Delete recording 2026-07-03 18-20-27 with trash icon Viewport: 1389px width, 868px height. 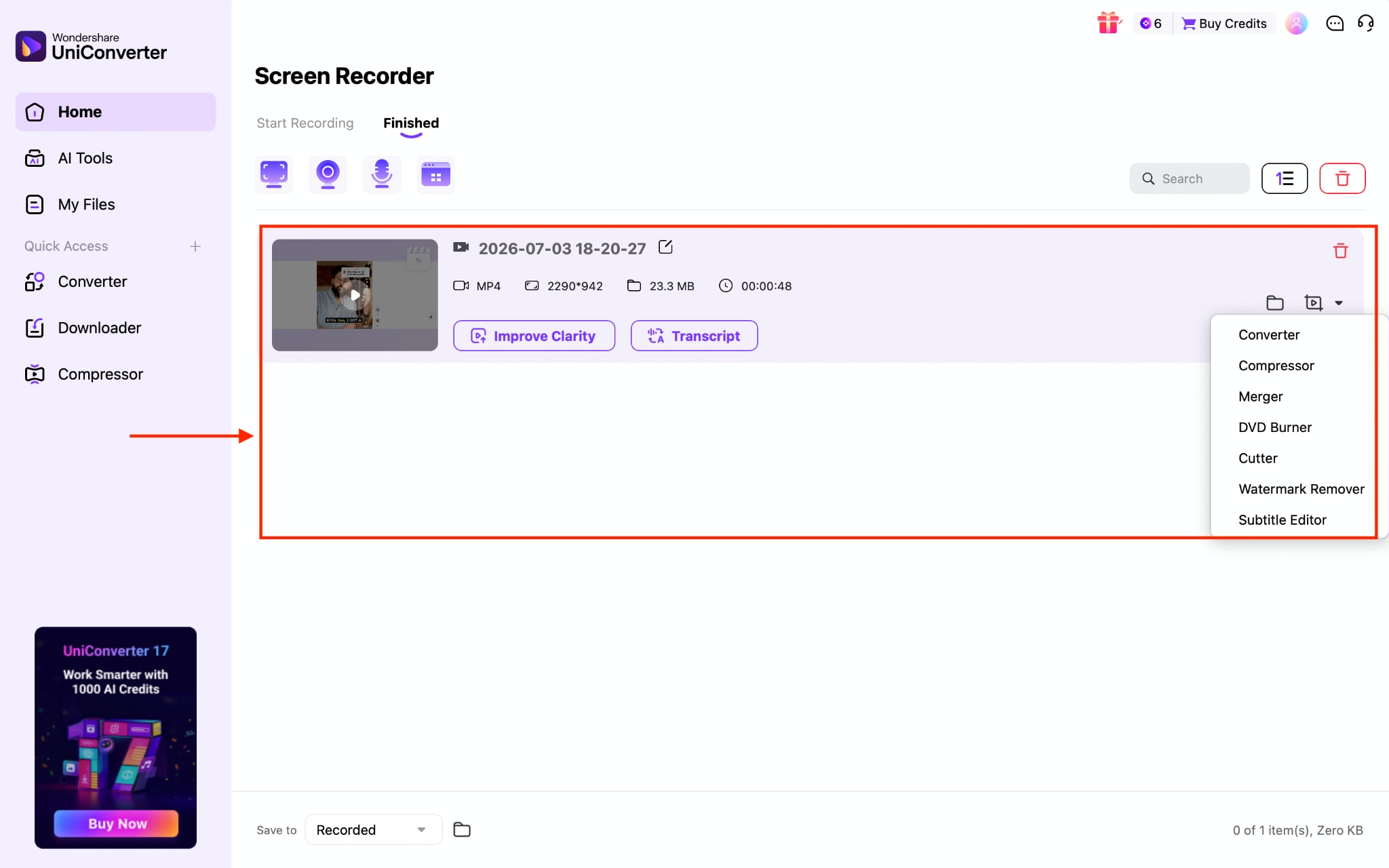pos(1340,251)
